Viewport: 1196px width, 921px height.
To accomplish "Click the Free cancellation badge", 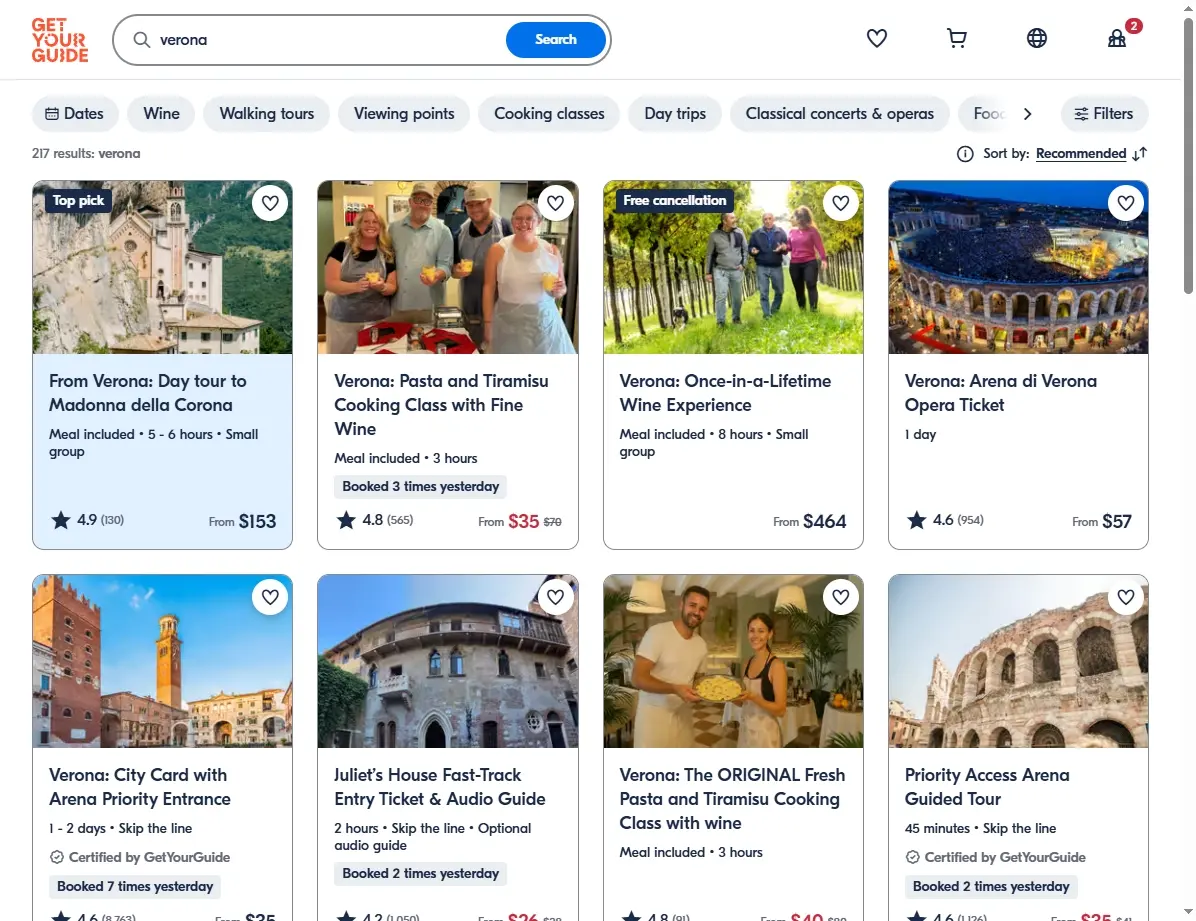I will (x=674, y=201).
